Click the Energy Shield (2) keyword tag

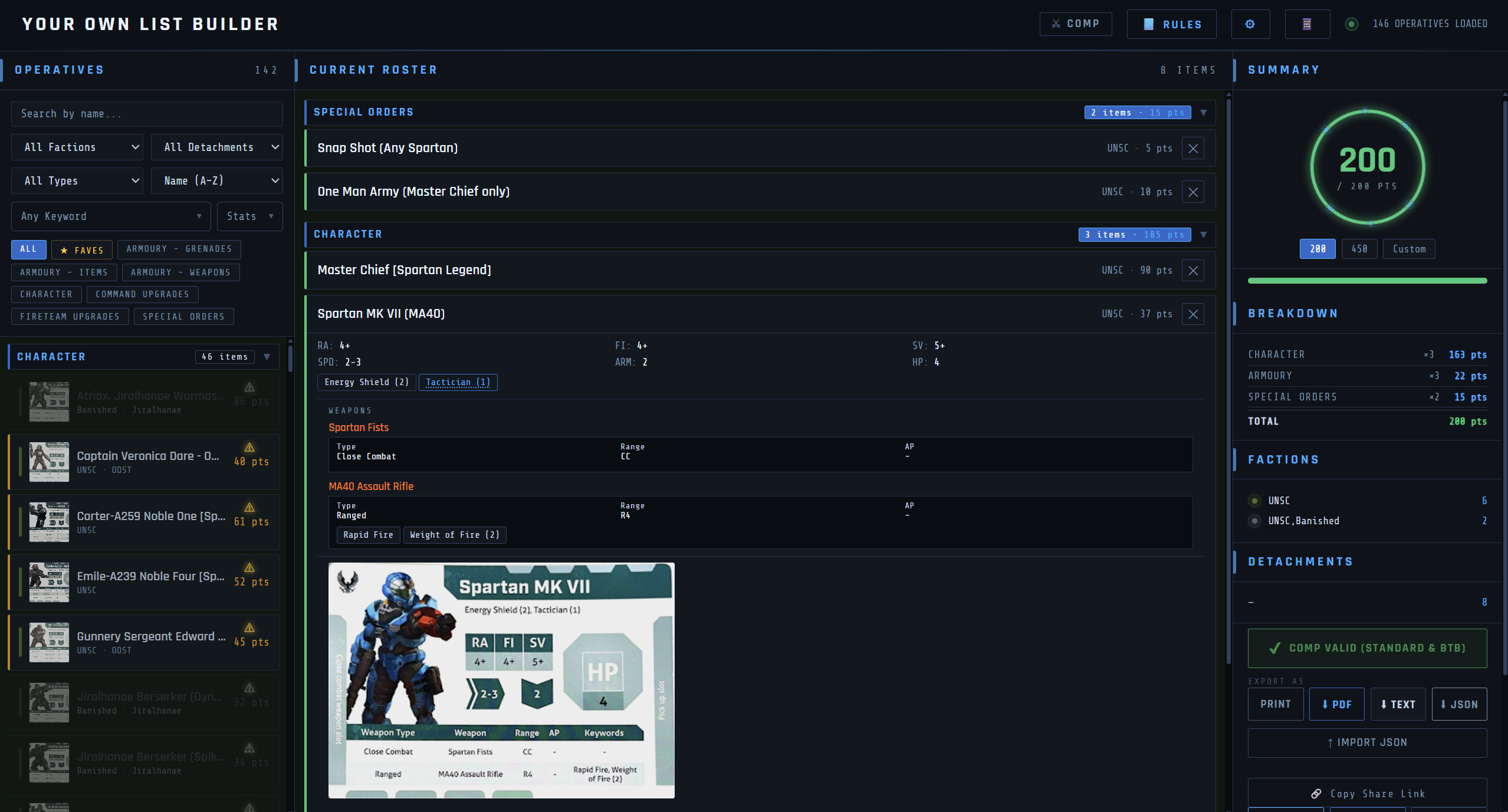click(x=366, y=382)
